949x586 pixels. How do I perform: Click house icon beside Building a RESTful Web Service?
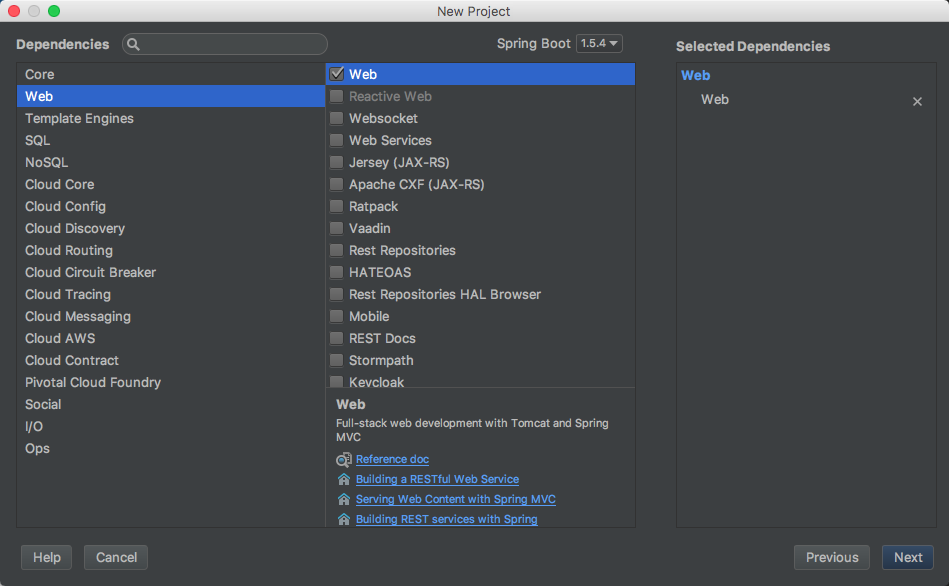click(344, 480)
